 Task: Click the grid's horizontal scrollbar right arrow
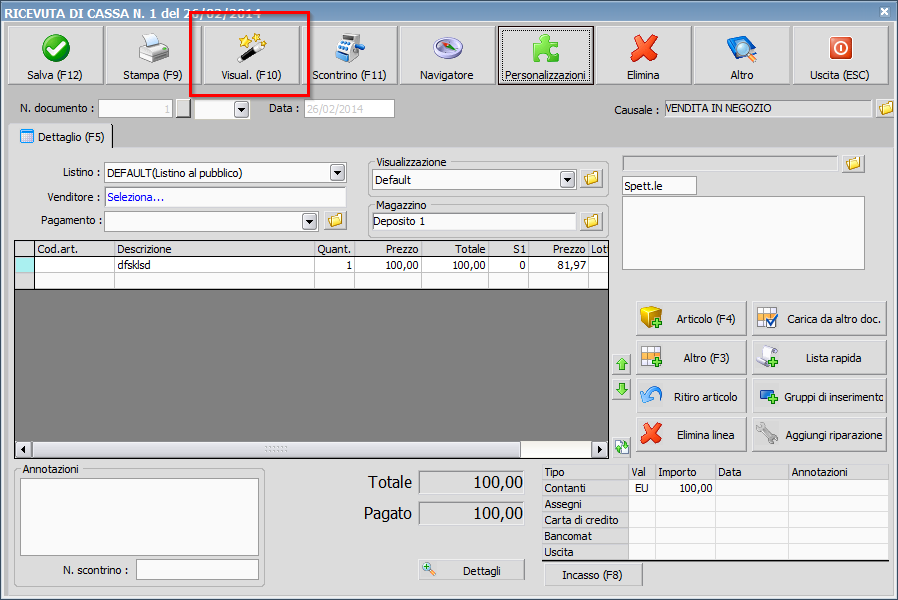600,449
